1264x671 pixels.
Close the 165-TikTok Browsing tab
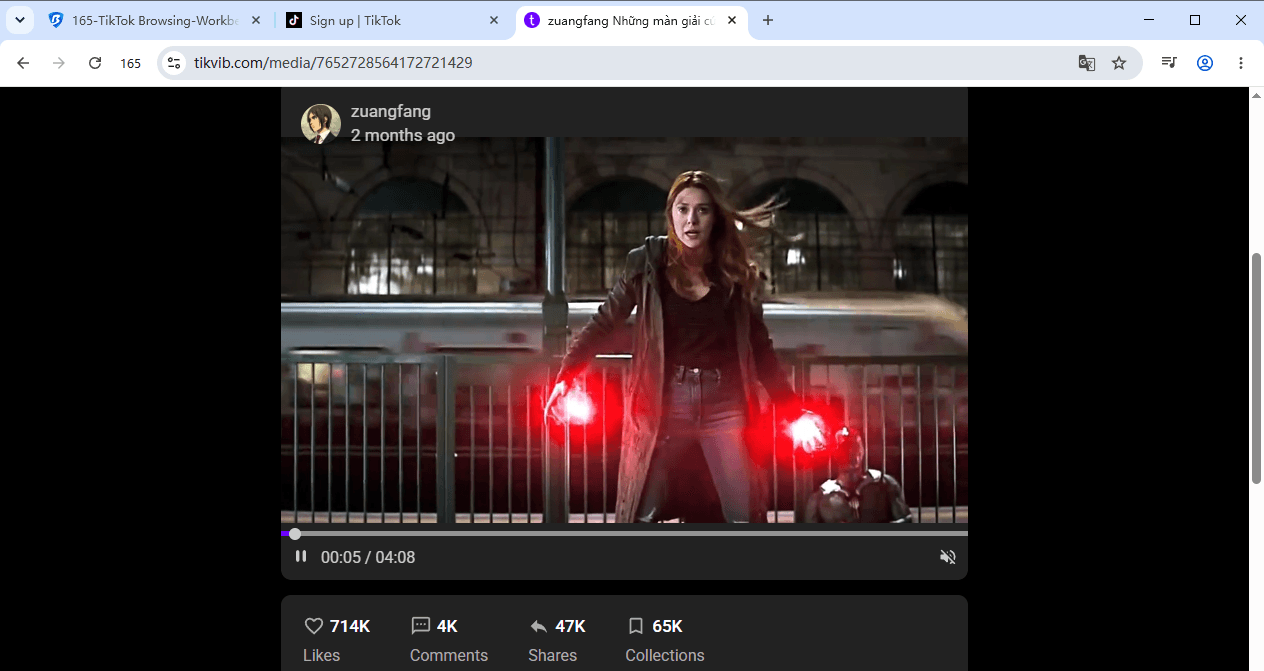coord(255,20)
